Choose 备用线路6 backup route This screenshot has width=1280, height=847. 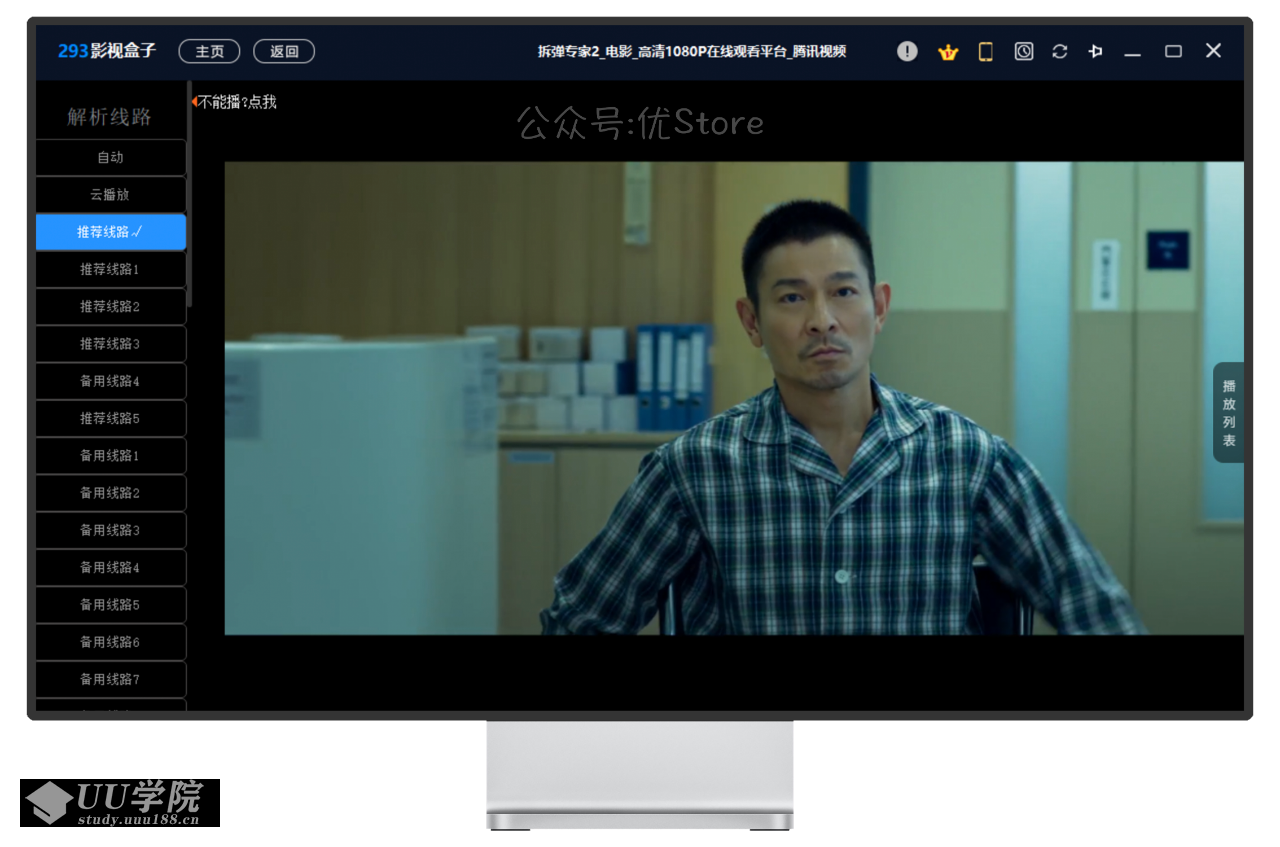(x=111, y=642)
